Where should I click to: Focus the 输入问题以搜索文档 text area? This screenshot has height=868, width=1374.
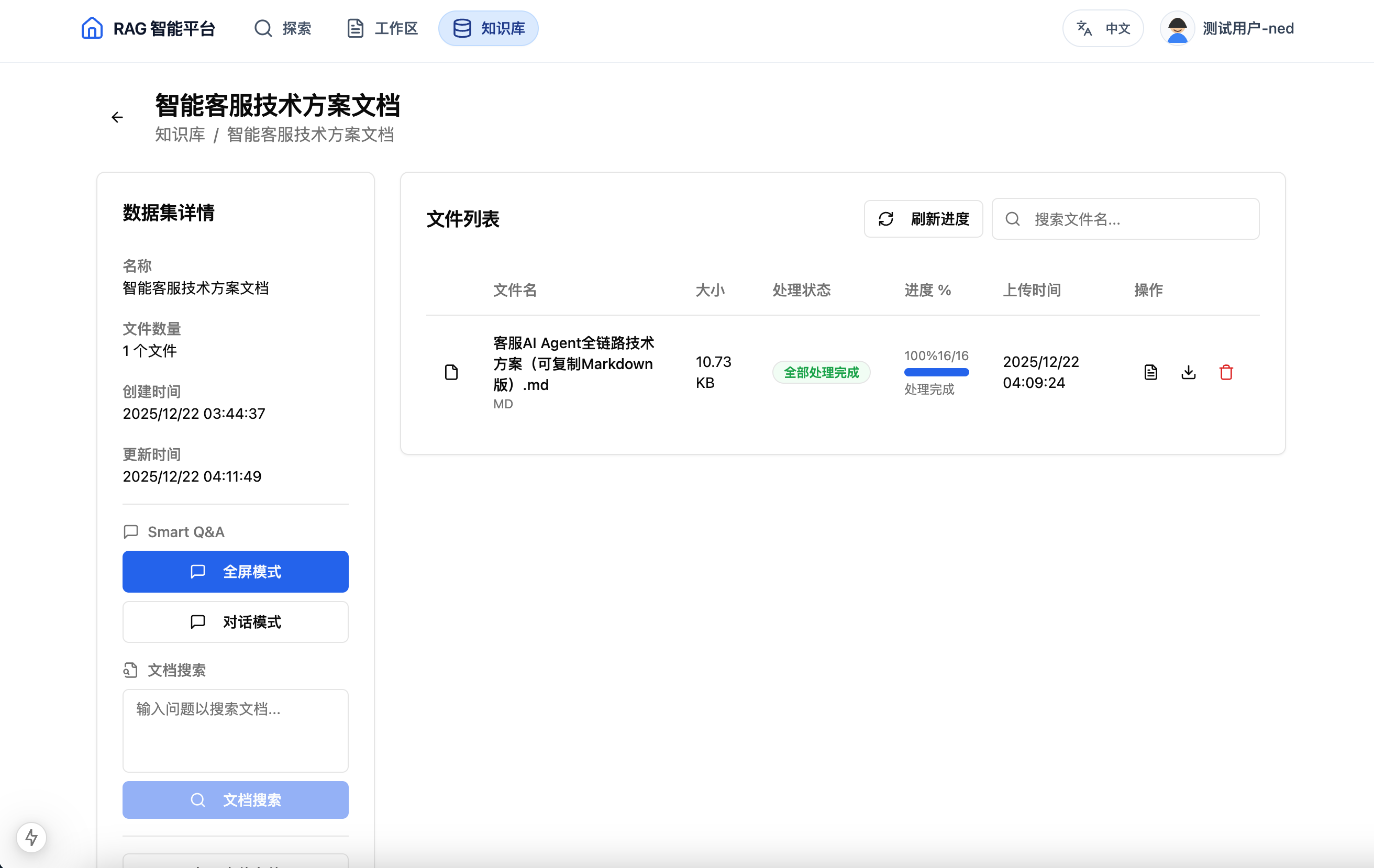235,730
